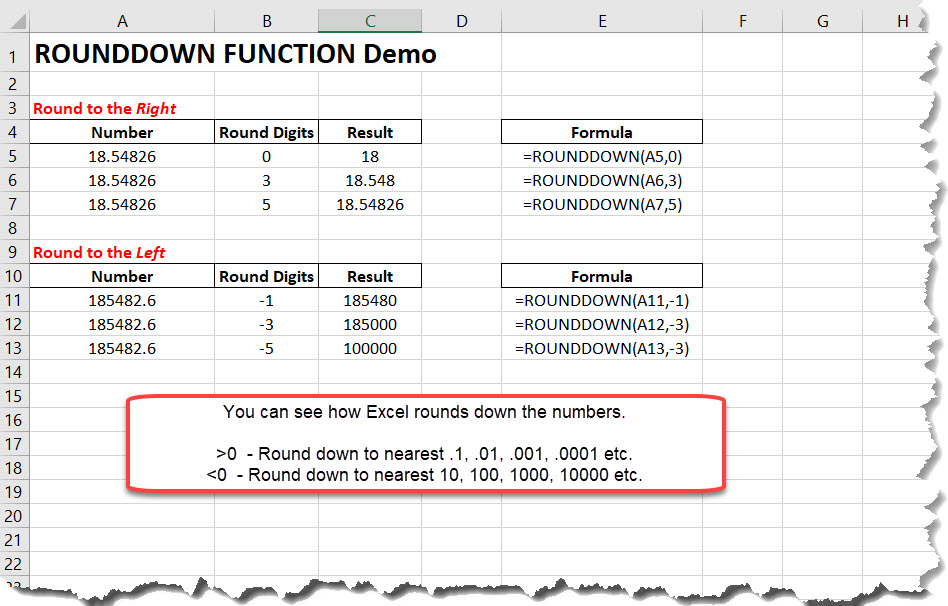The width and height of the screenshot is (948, 606).
Task: Click the 'Round to the Right' heading
Action: click(x=105, y=108)
